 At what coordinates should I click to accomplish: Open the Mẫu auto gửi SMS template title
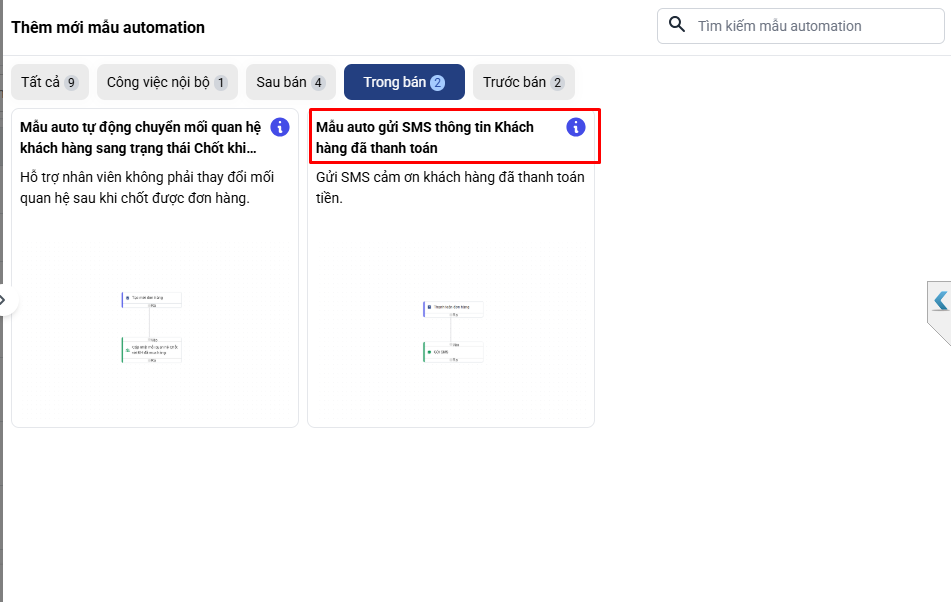425,138
